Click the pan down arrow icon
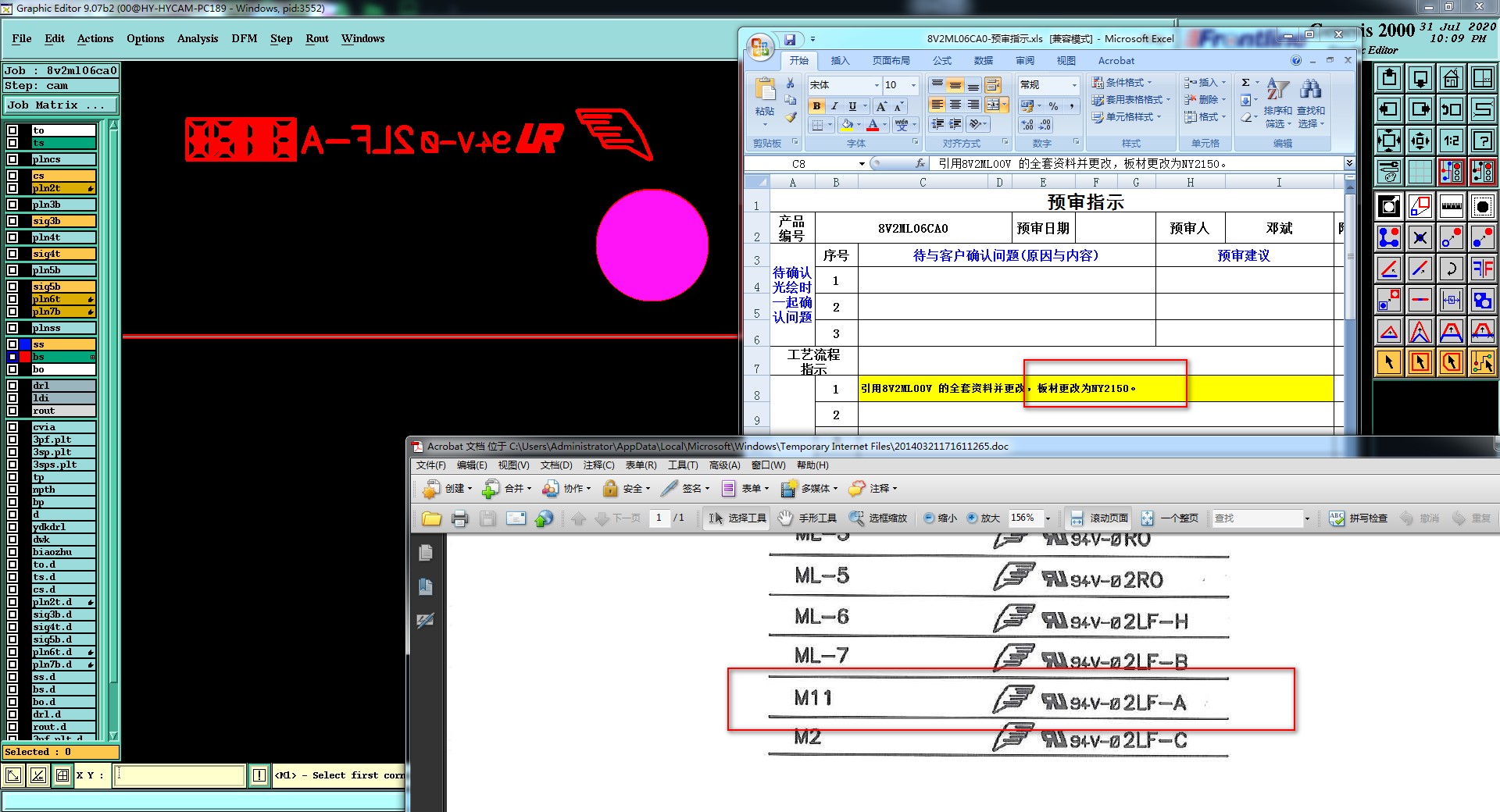 1420,78
